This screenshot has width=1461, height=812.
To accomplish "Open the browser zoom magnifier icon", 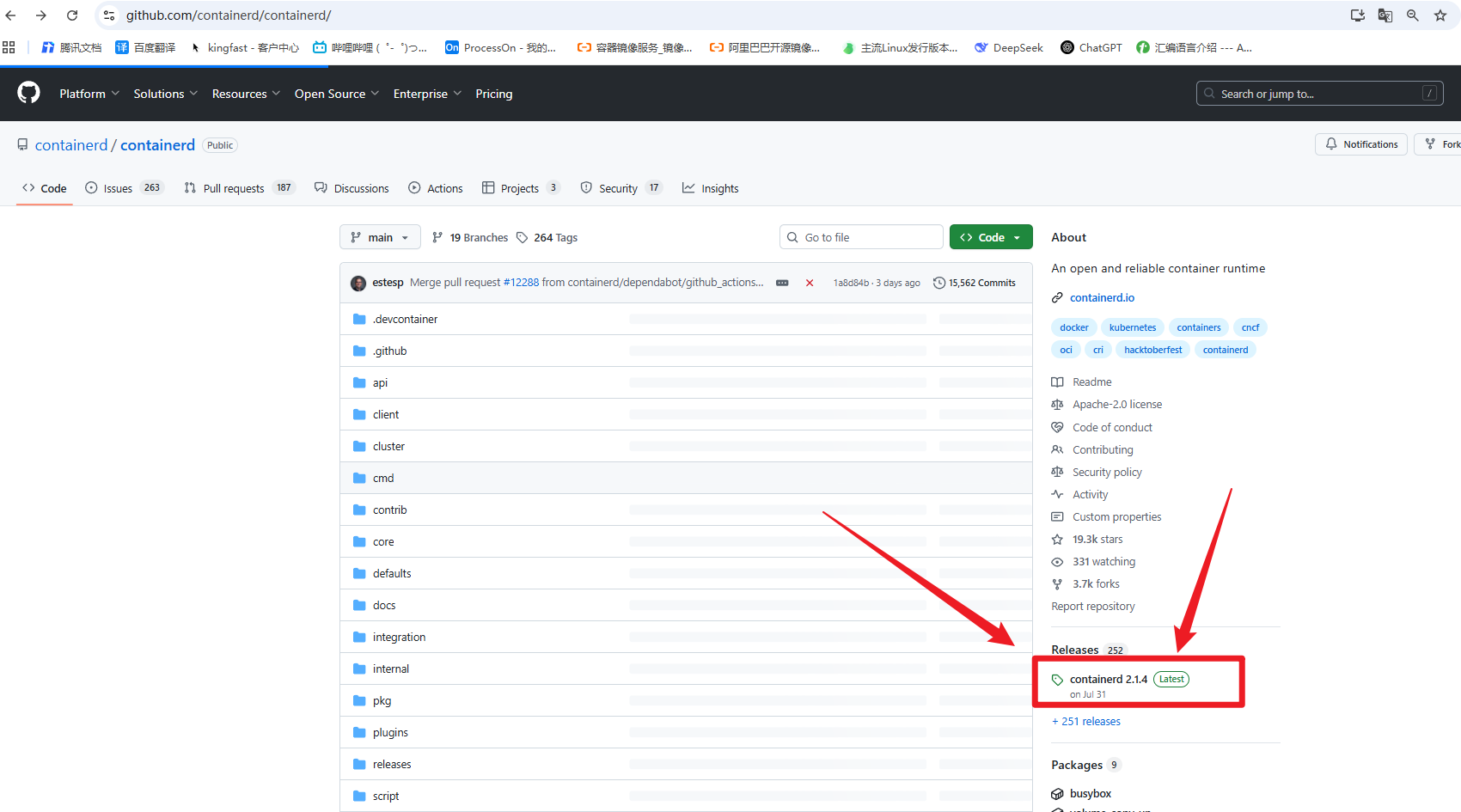I will pyautogui.click(x=1412, y=15).
